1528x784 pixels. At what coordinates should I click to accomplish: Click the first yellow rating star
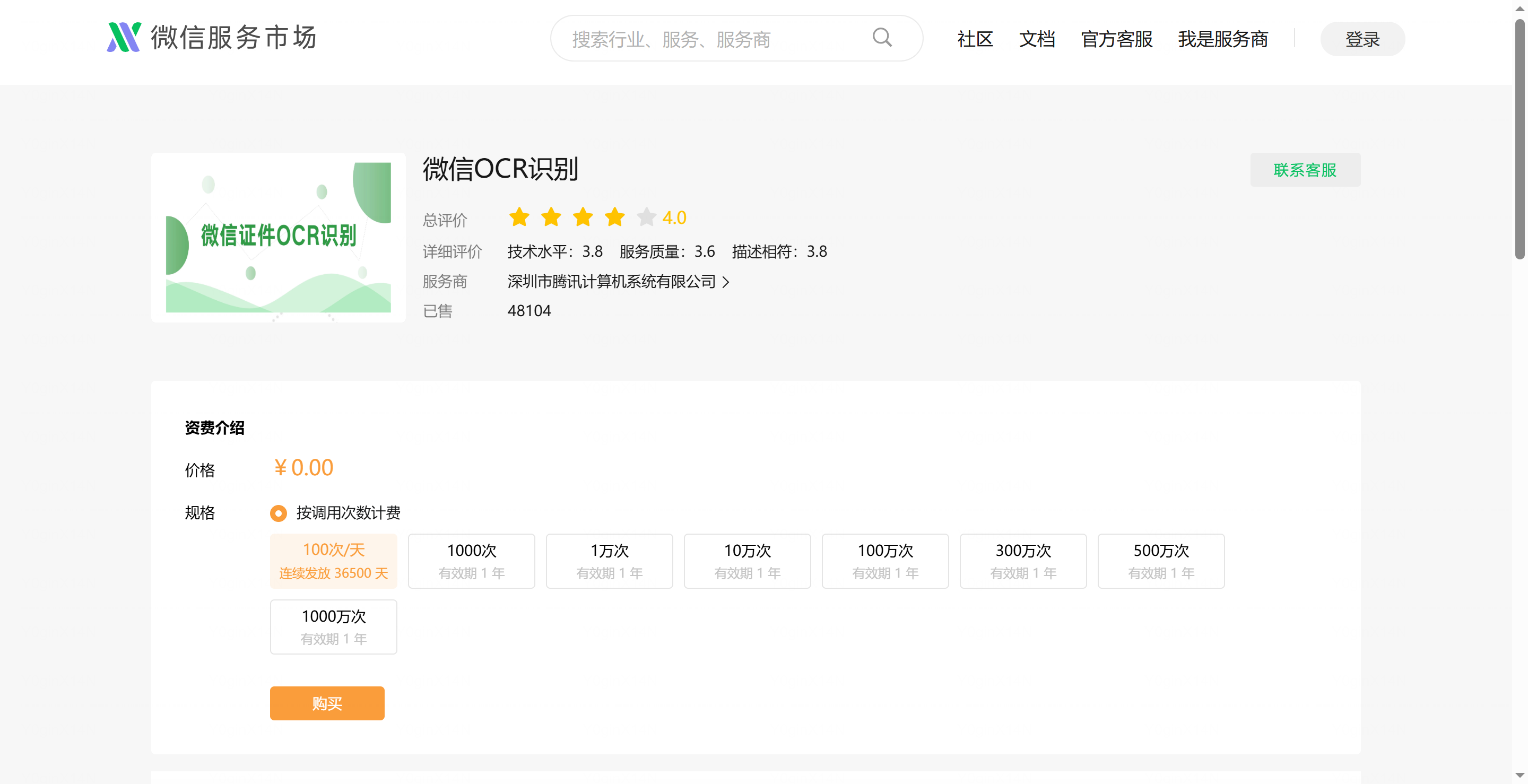519,217
